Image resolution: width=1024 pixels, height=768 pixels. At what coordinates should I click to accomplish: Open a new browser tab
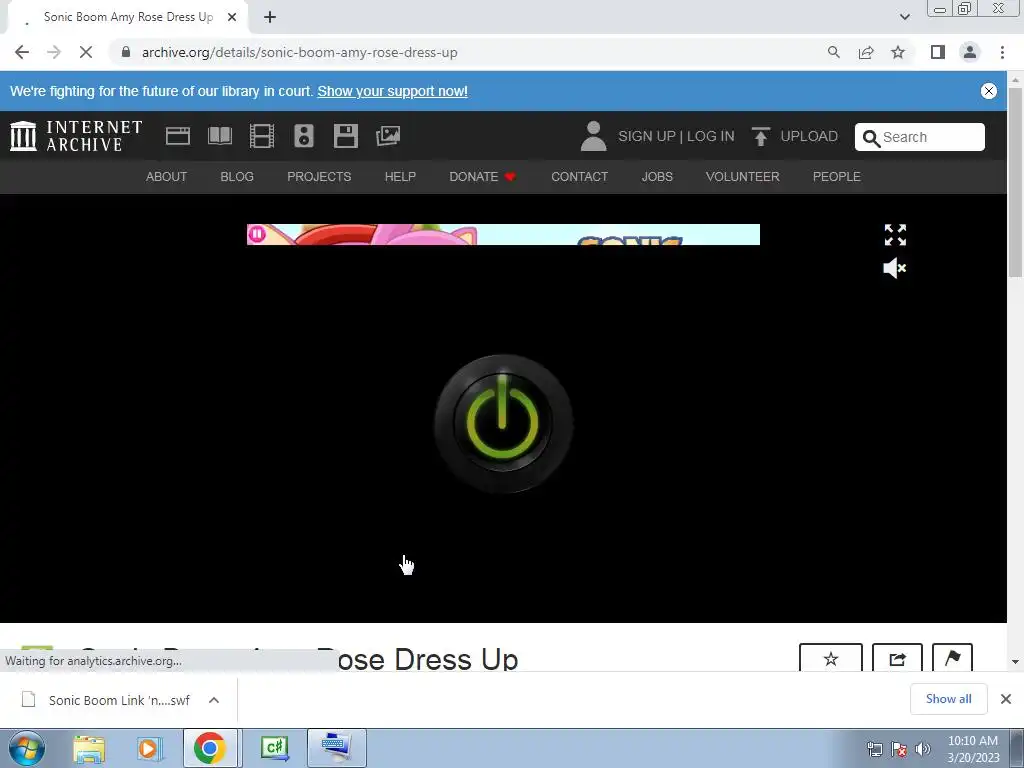270,17
